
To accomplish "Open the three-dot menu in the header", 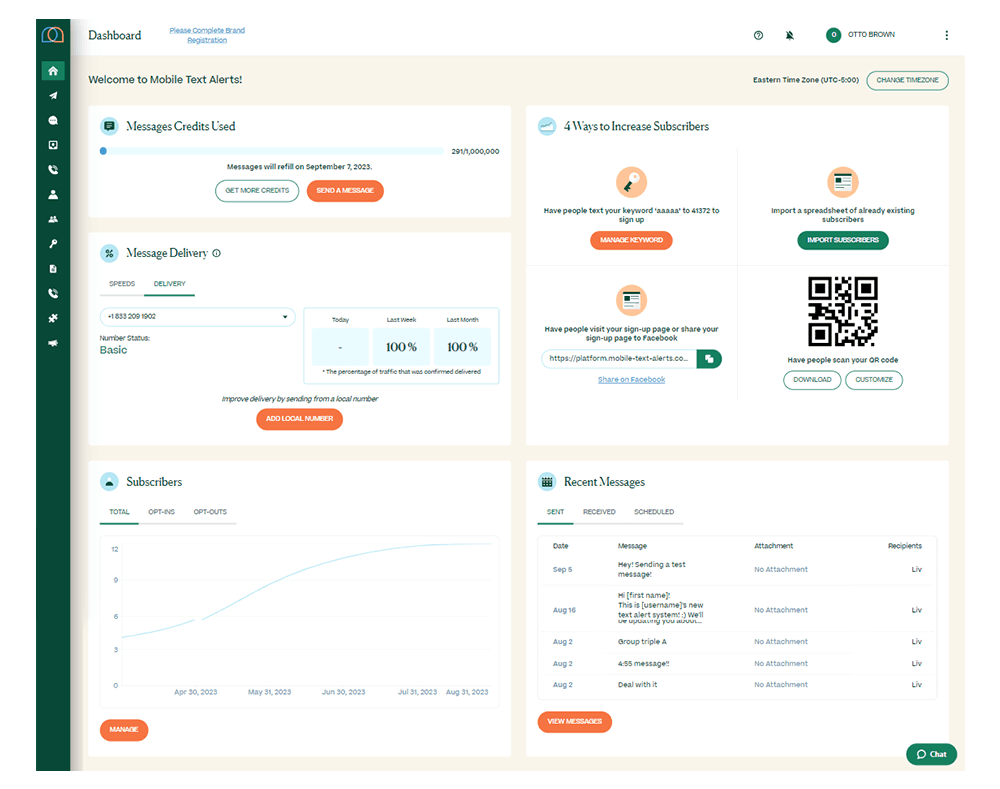I will (946, 35).
